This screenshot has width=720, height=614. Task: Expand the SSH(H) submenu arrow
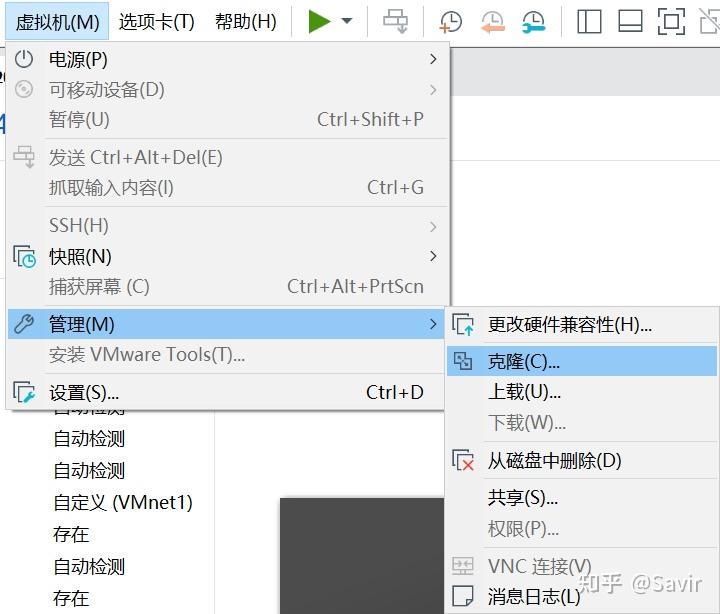(x=433, y=226)
